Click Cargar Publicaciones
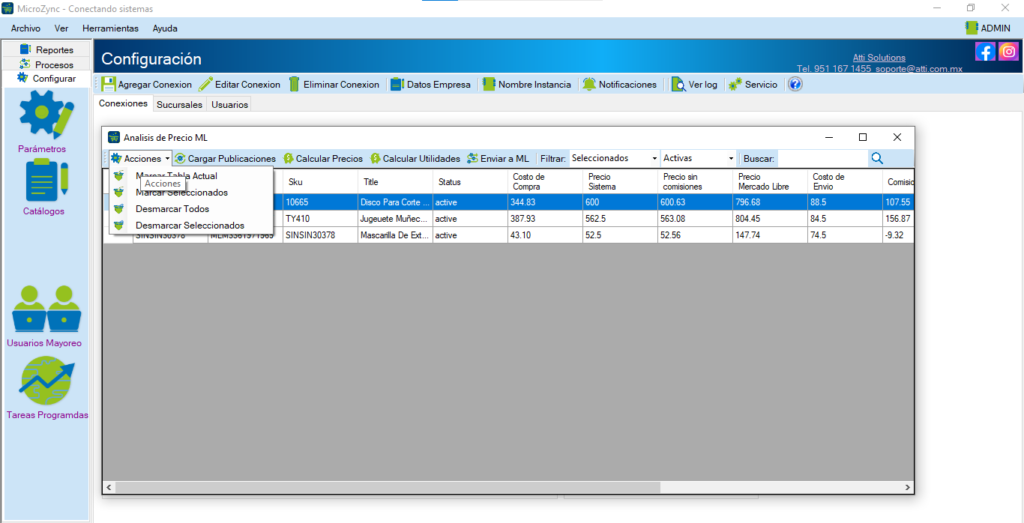 tap(225, 158)
